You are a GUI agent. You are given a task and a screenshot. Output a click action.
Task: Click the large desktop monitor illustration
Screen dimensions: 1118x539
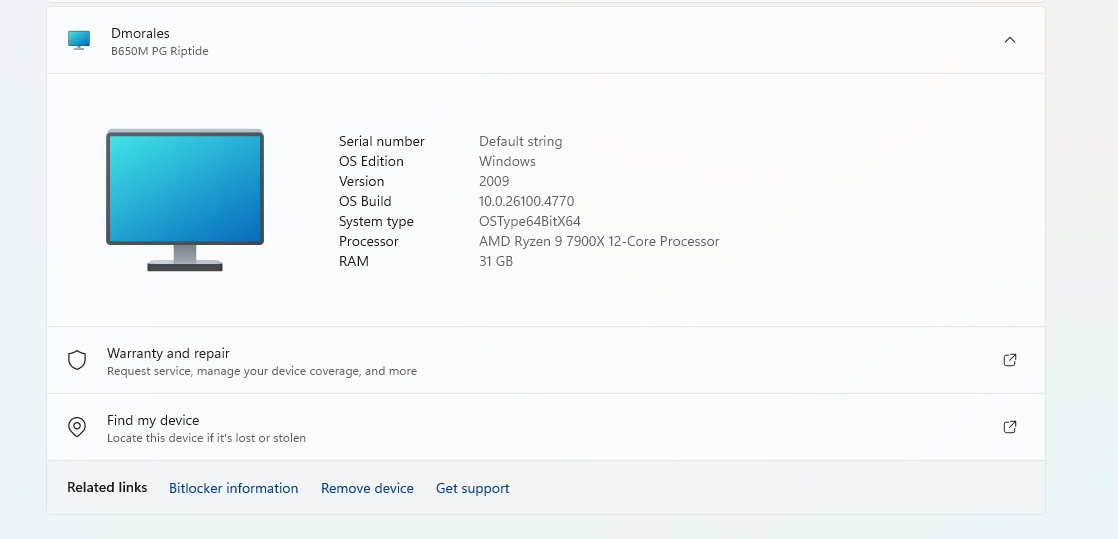[185, 200]
